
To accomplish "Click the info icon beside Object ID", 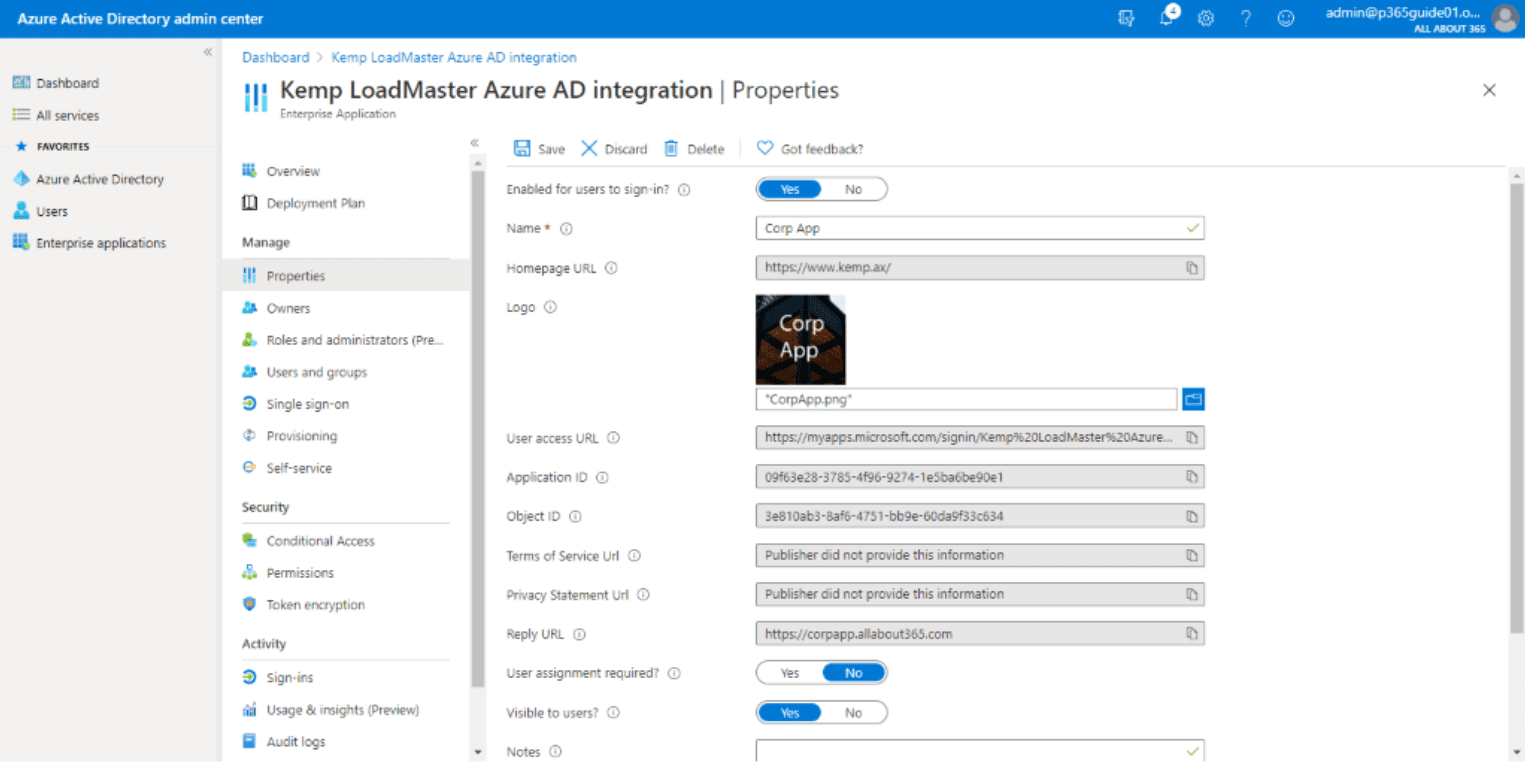I will coord(575,517).
